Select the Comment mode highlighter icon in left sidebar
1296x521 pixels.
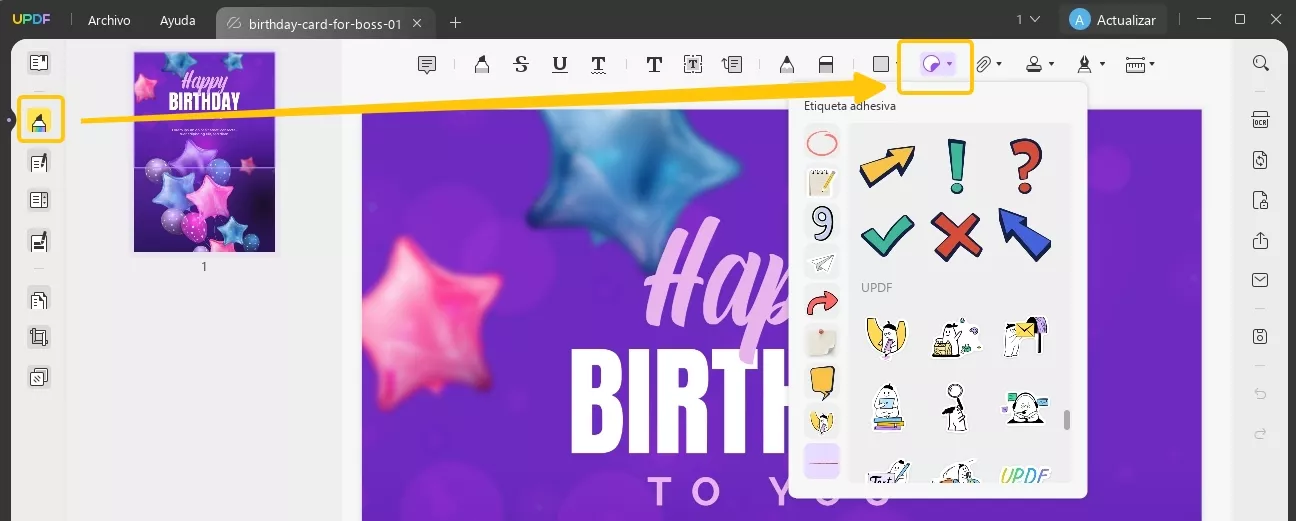click(x=39, y=123)
